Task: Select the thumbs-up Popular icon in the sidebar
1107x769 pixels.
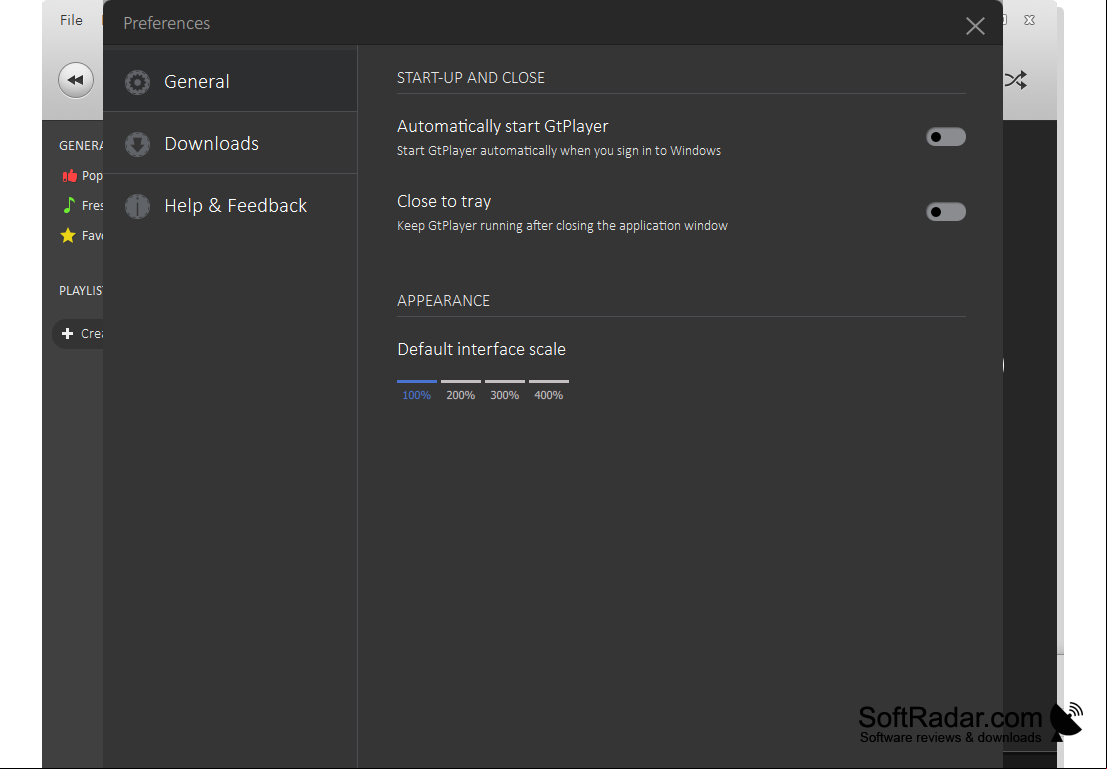Action: click(x=69, y=176)
